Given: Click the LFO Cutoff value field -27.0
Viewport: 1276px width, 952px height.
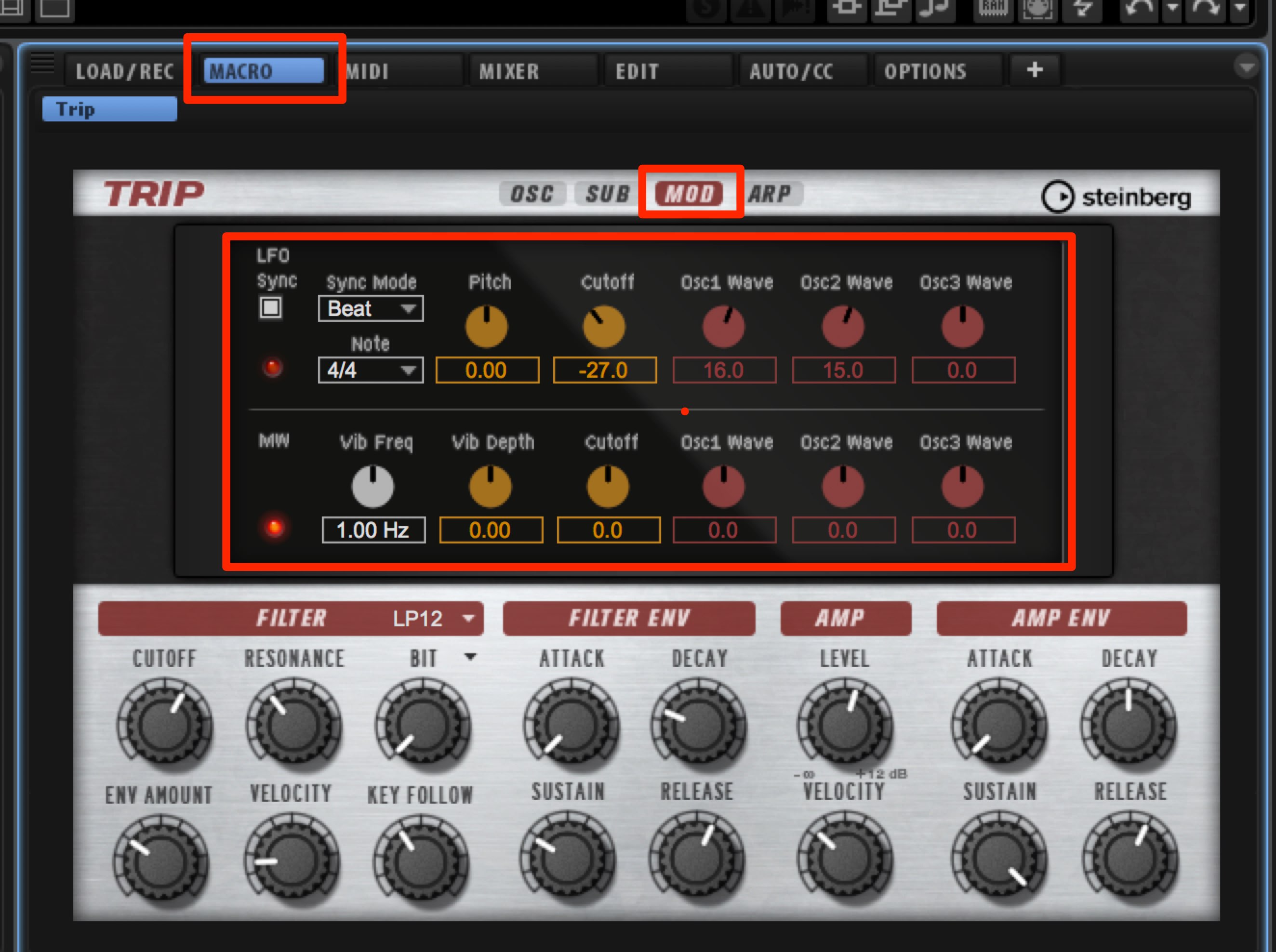Looking at the screenshot, I should 605,370.
